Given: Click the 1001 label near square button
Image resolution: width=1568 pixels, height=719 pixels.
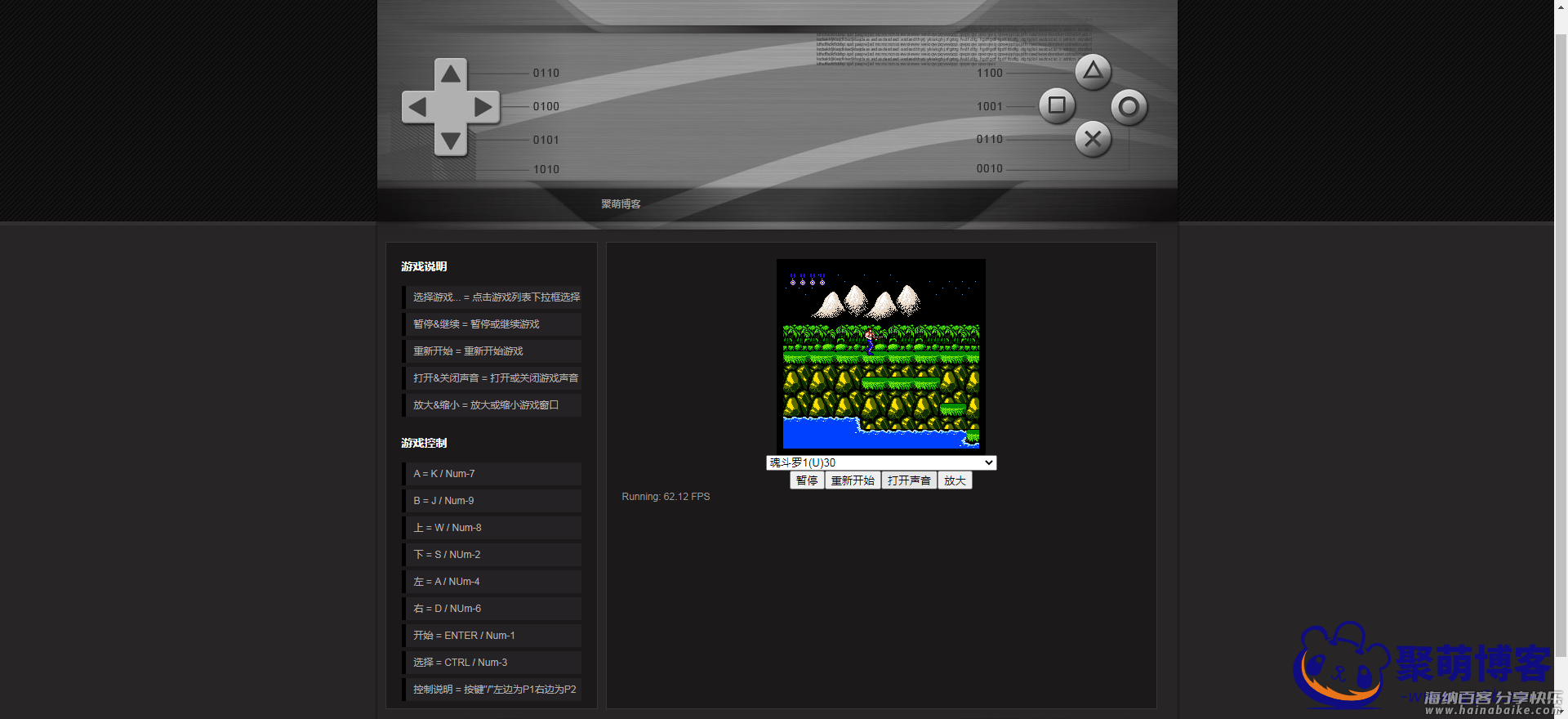Looking at the screenshot, I should click(990, 107).
